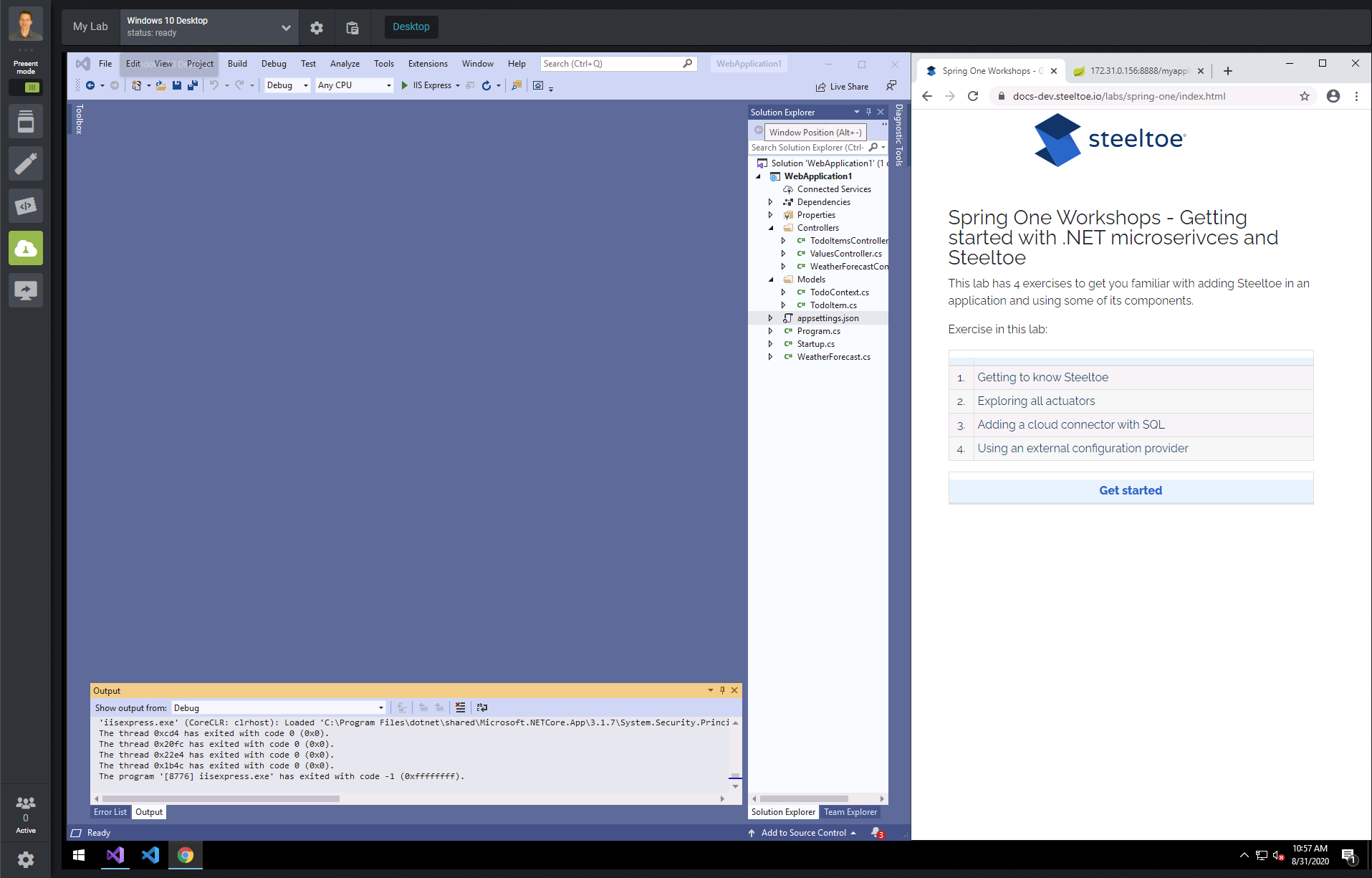Start debugging with the IIS Express play icon
This screenshot has height=878, width=1372.
(x=406, y=85)
